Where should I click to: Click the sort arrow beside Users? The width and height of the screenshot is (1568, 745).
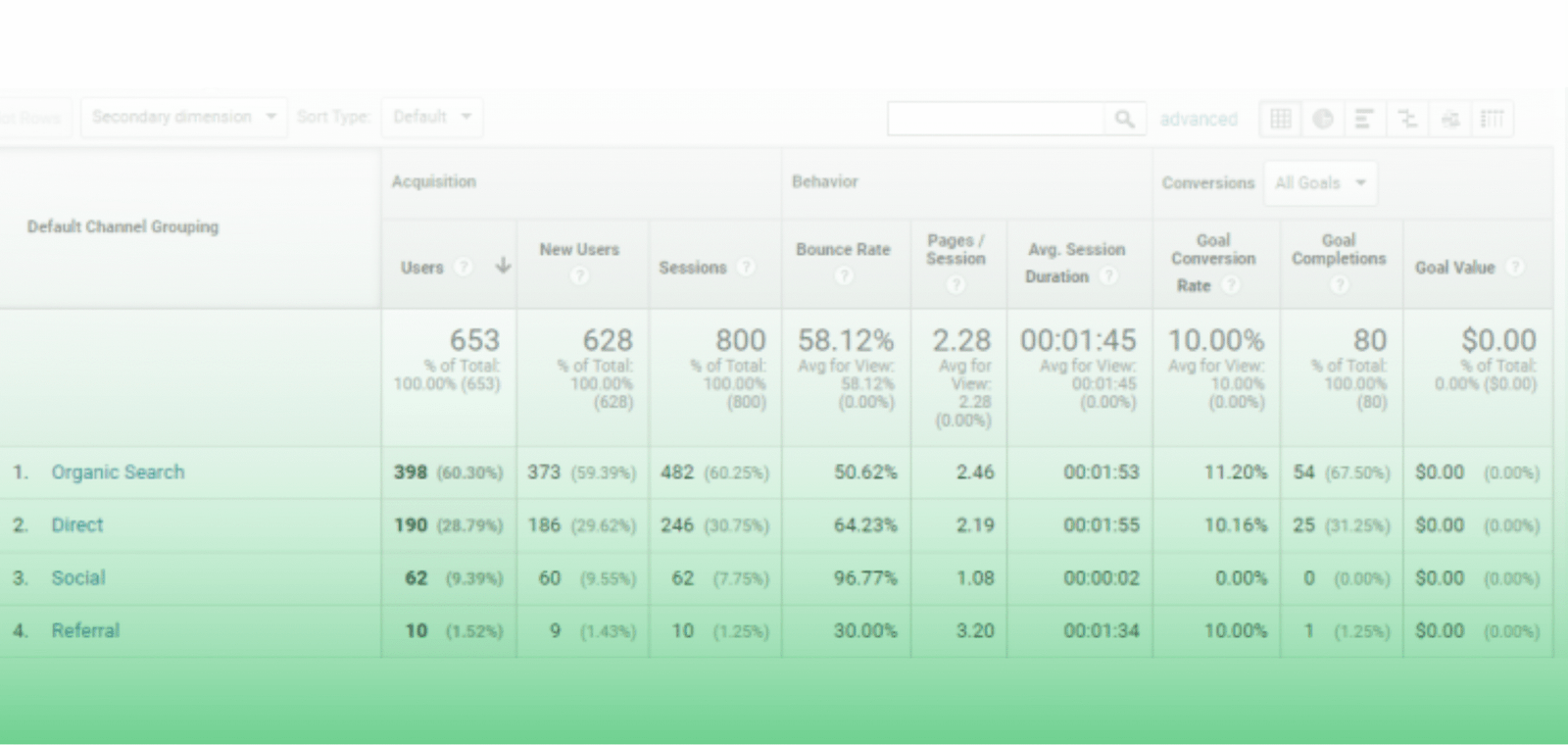(x=503, y=266)
